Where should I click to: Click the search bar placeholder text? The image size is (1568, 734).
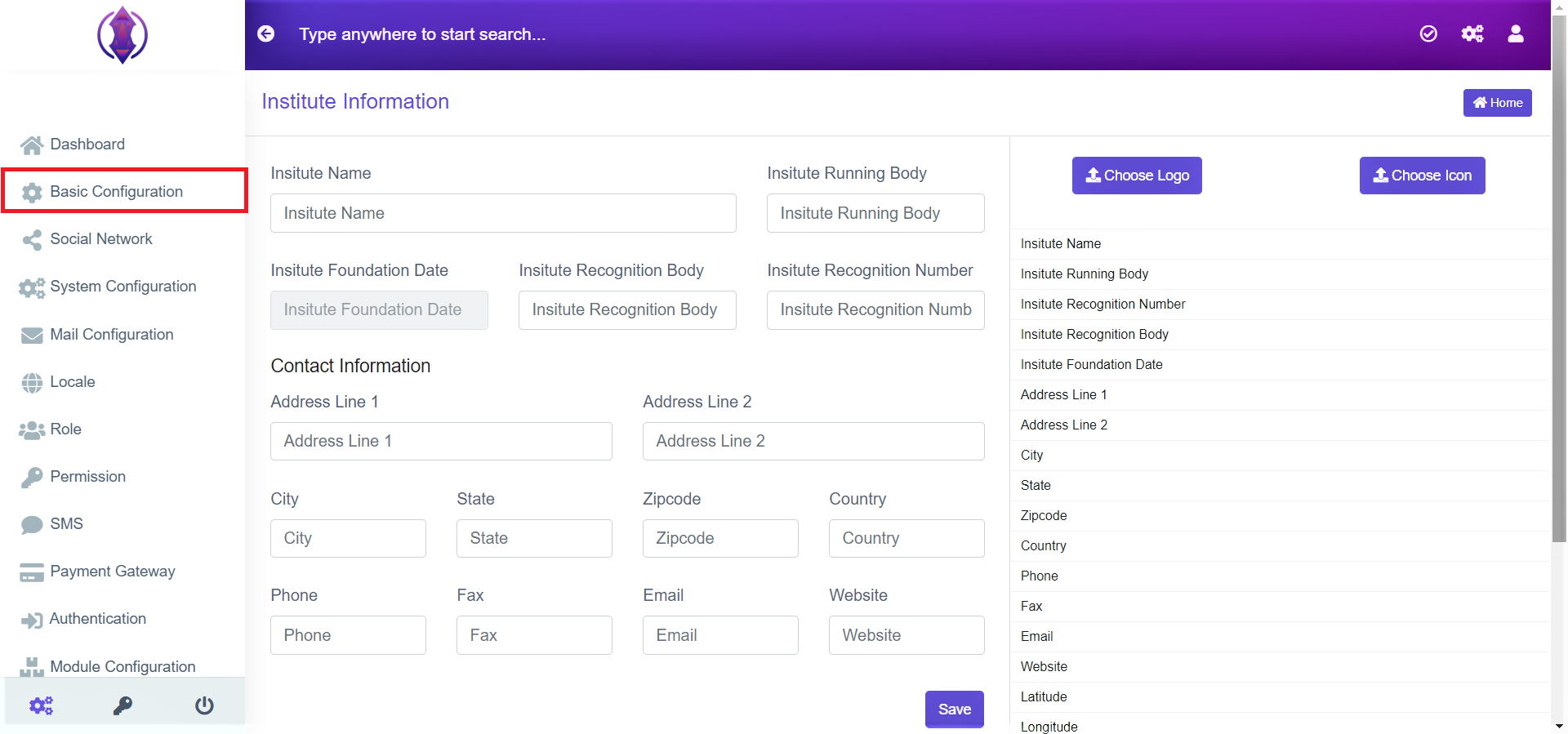point(422,34)
